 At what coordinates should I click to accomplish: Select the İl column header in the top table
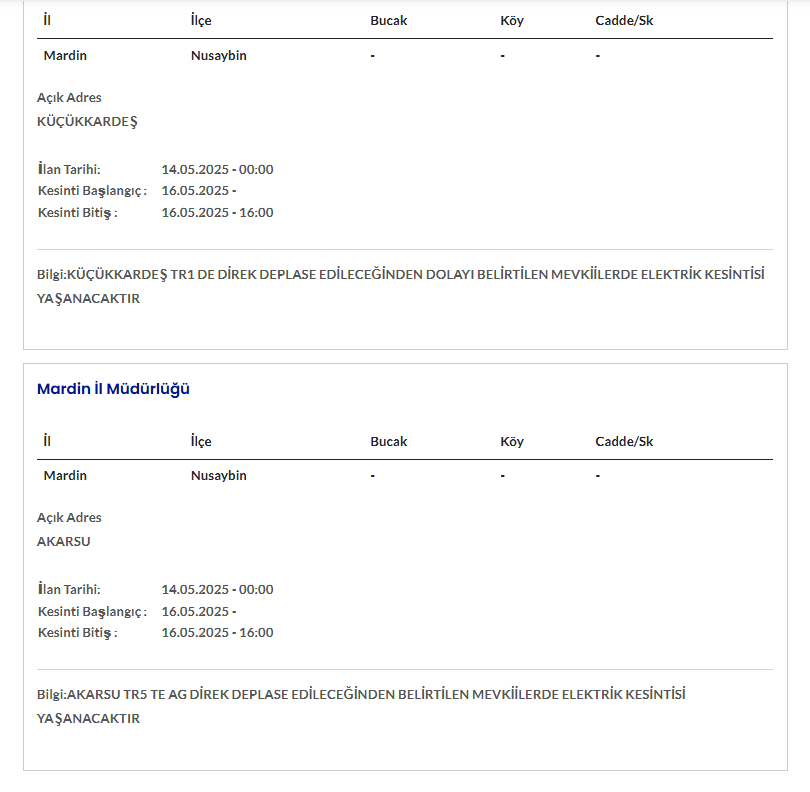48,20
